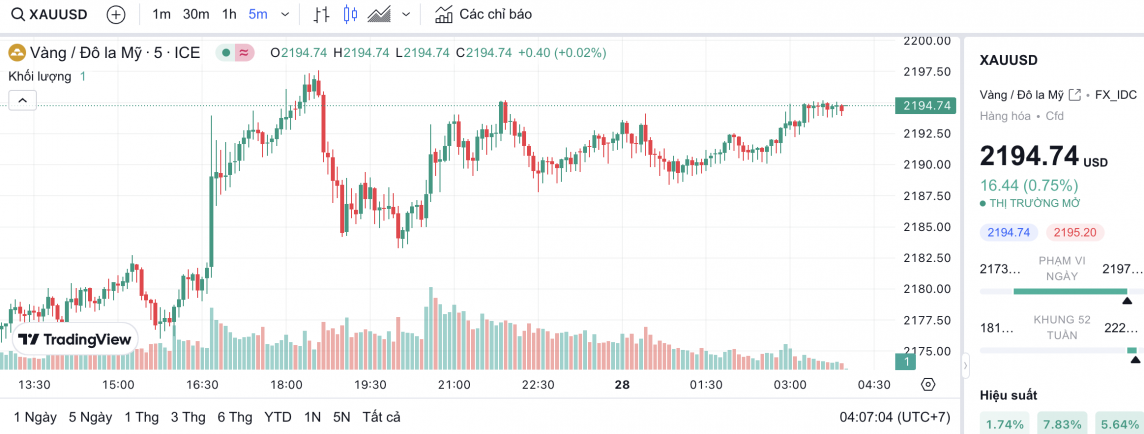Collapse the indicator legend chevron
The image size is (1144, 434).
coord(22,100)
